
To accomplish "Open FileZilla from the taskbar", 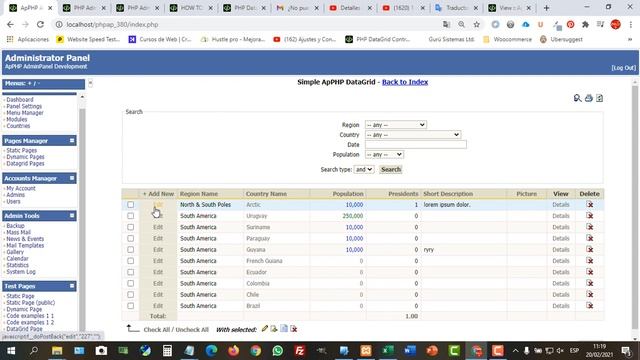I will tap(300, 351).
